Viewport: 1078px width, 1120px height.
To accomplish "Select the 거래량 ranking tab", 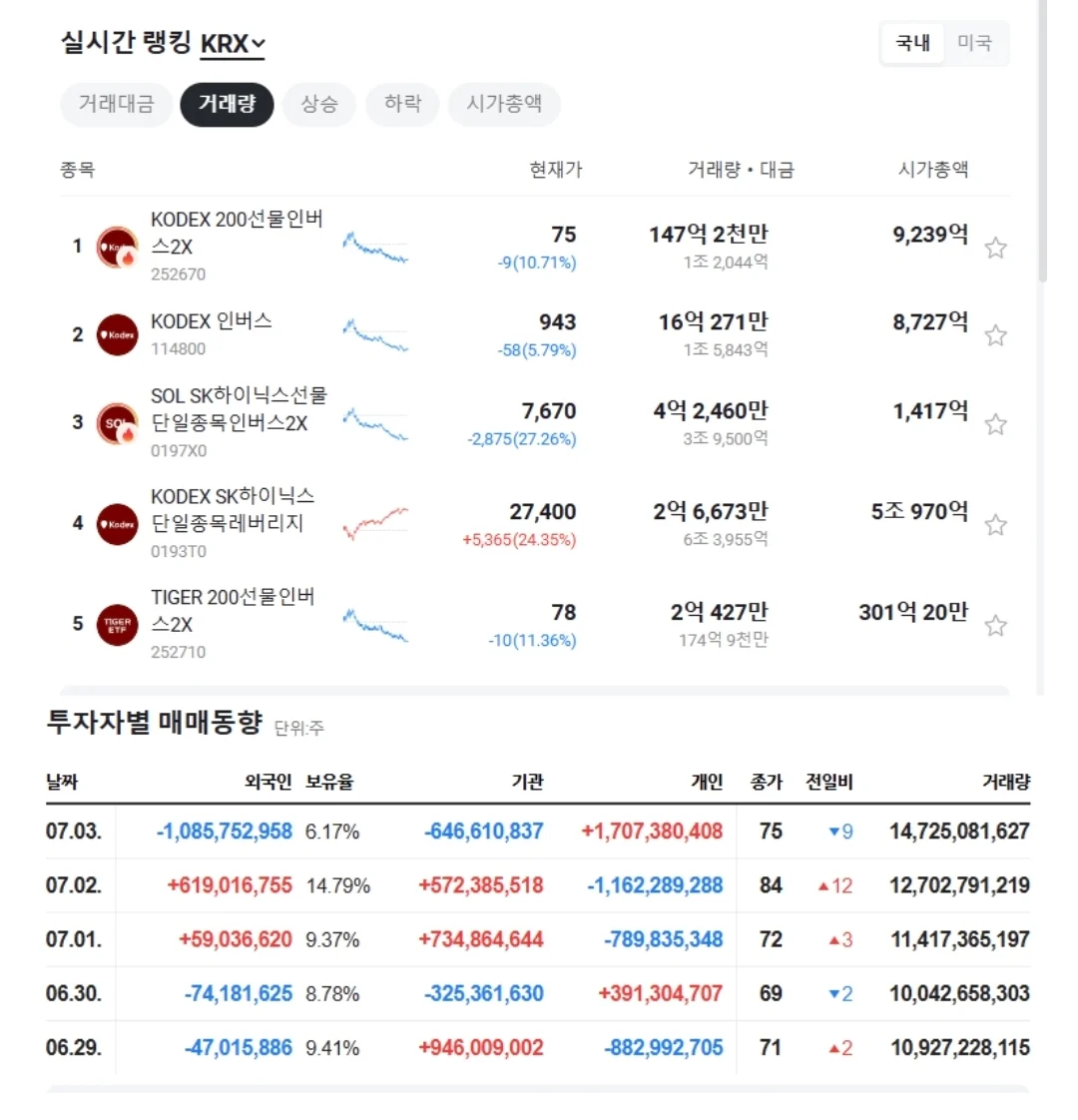I will coord(227,104).
